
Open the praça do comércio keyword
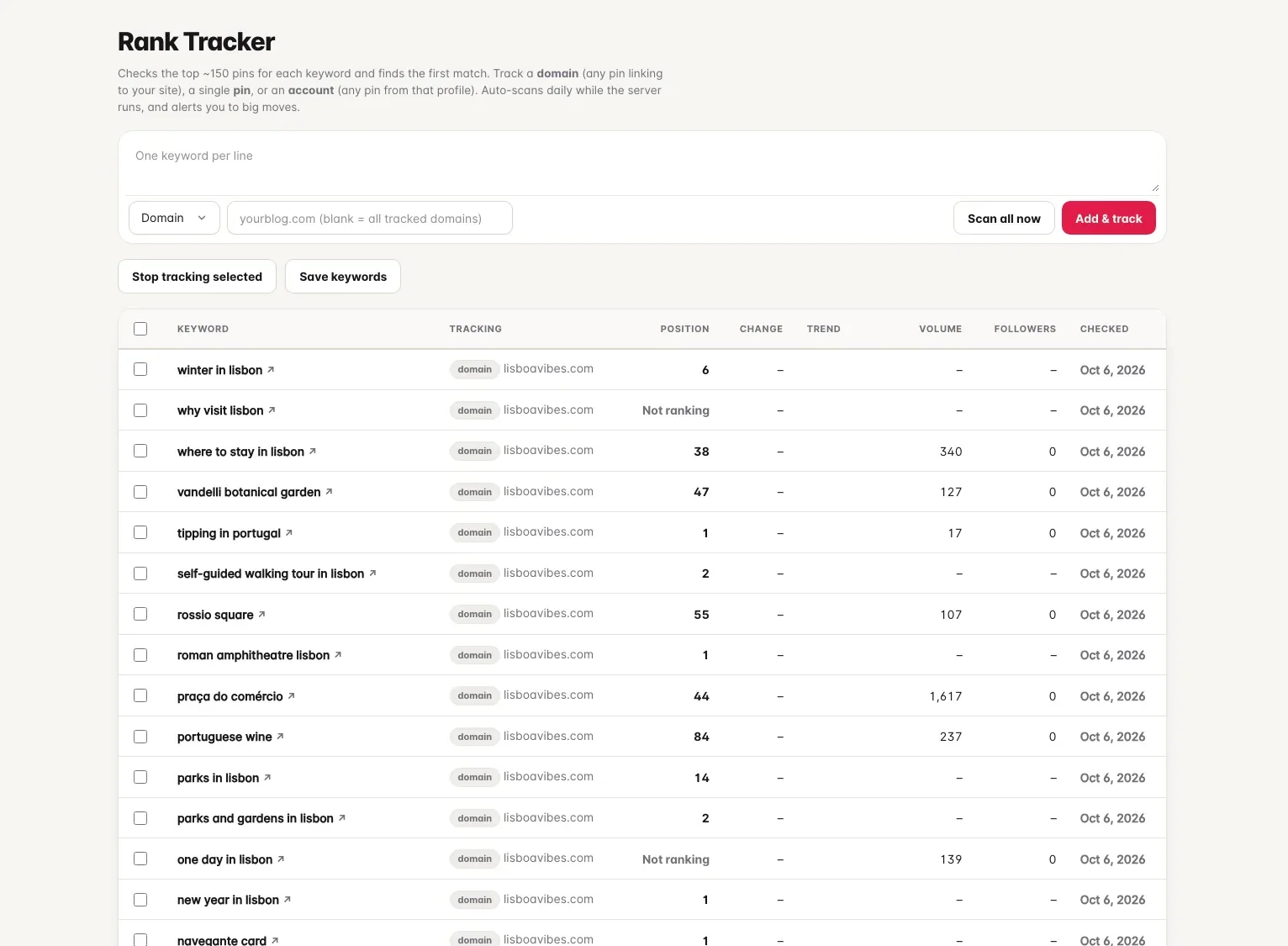tap(230, 696)
